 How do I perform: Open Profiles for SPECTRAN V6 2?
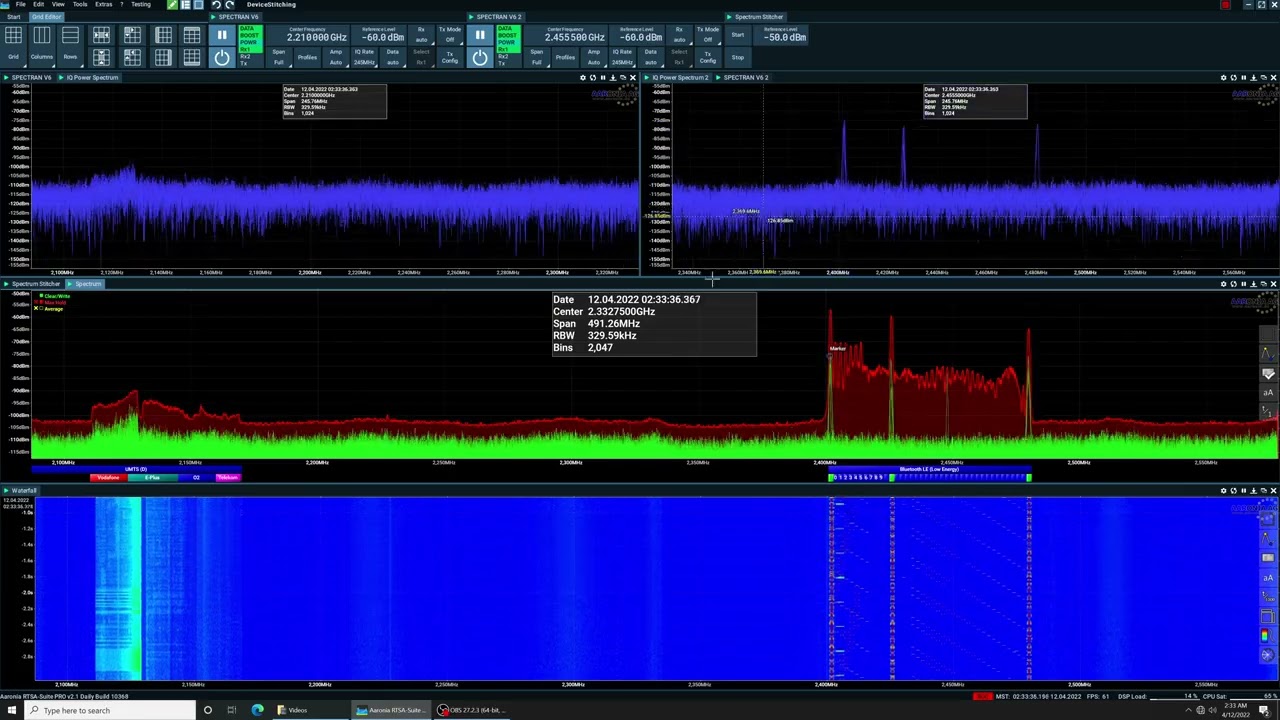click(565, 57)
